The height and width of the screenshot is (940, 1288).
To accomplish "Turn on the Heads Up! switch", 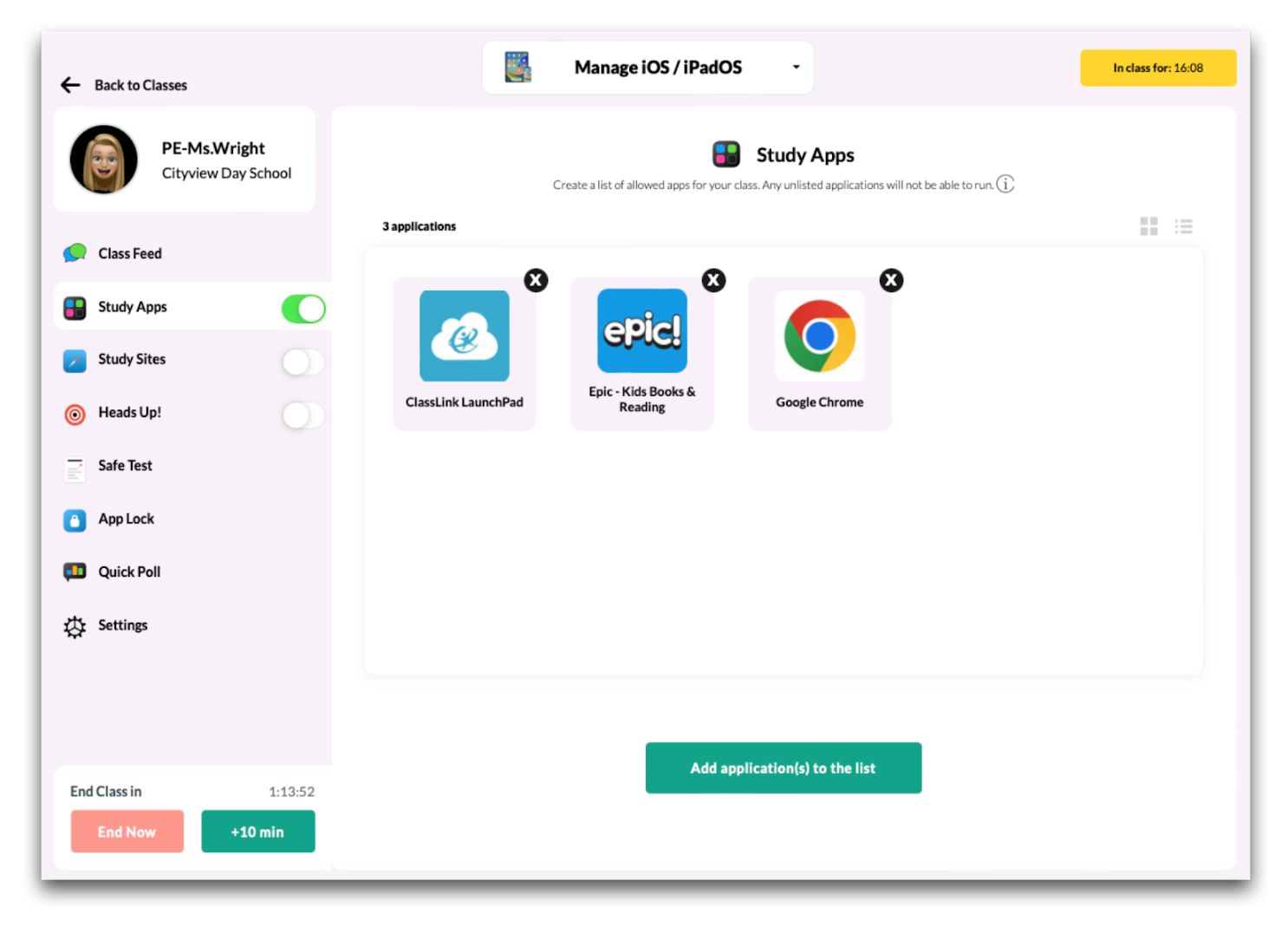I will [302, 415].
